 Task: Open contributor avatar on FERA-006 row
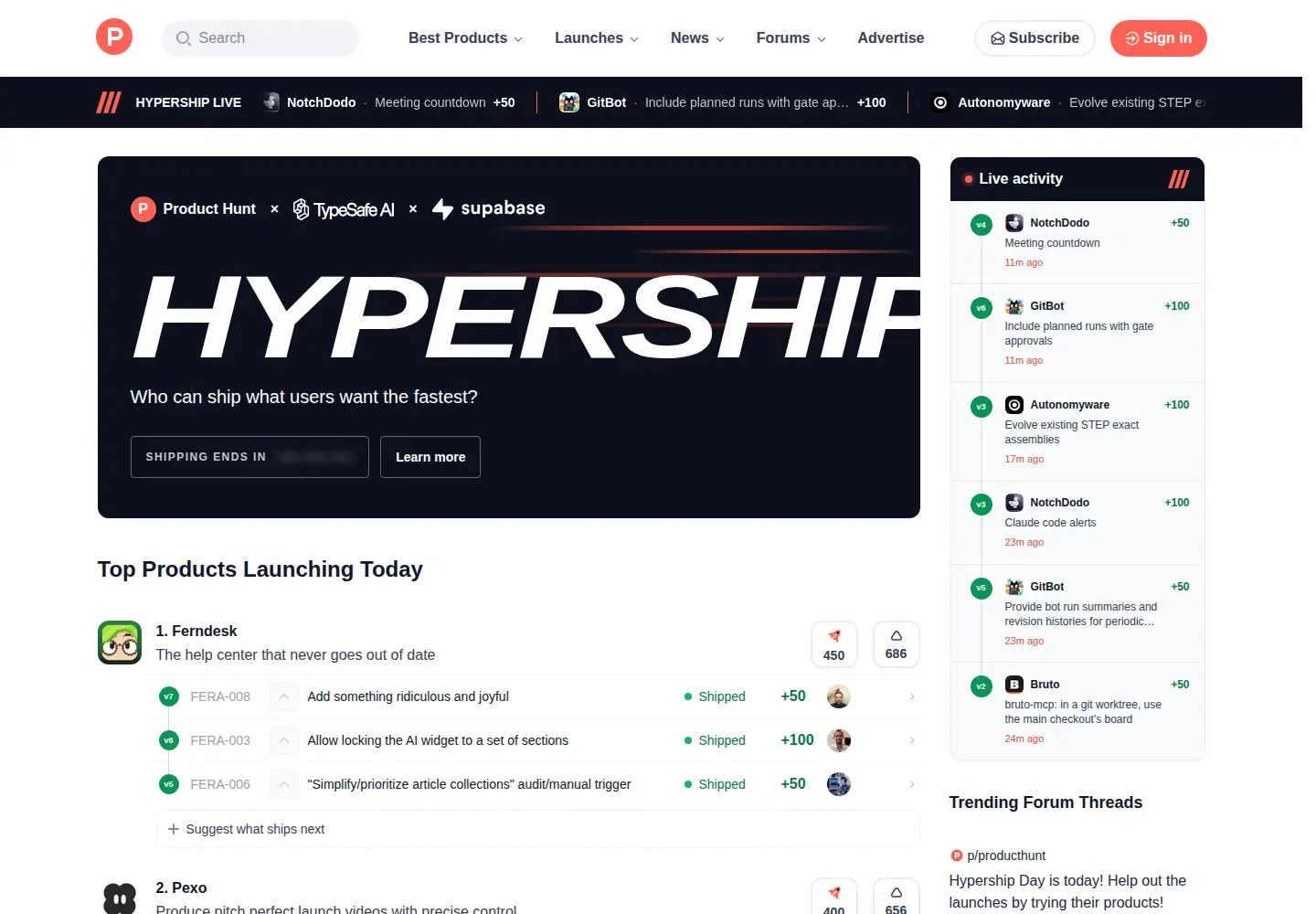click(x=839, y=784)
